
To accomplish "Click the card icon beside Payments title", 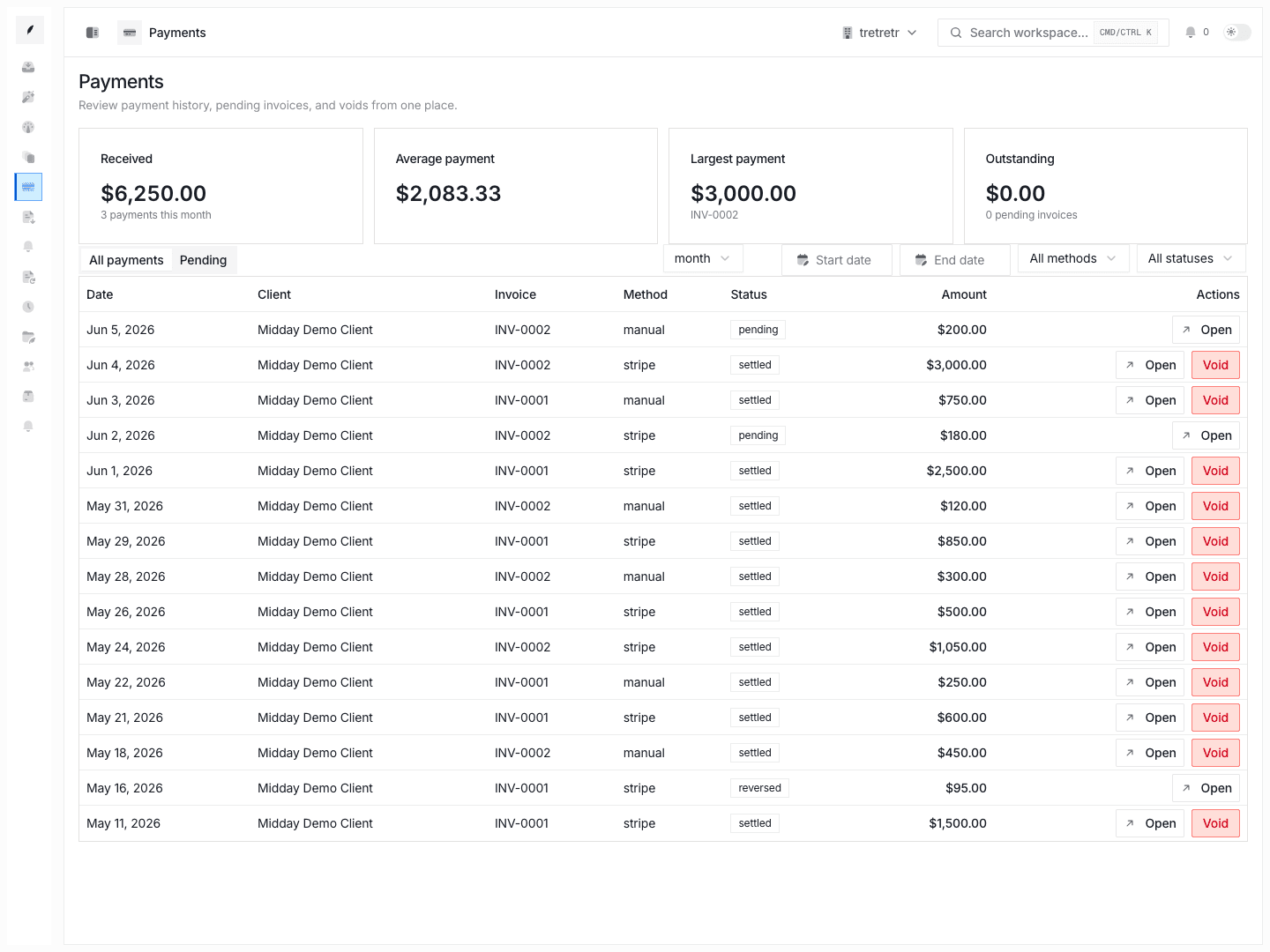I will pos(130,33).
